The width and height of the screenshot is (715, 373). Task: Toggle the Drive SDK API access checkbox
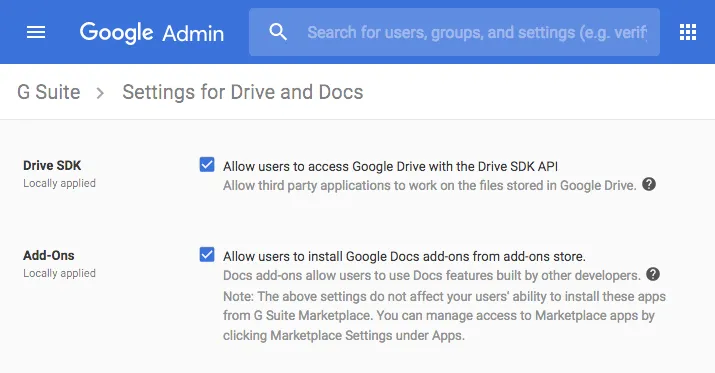click(207, 164)
